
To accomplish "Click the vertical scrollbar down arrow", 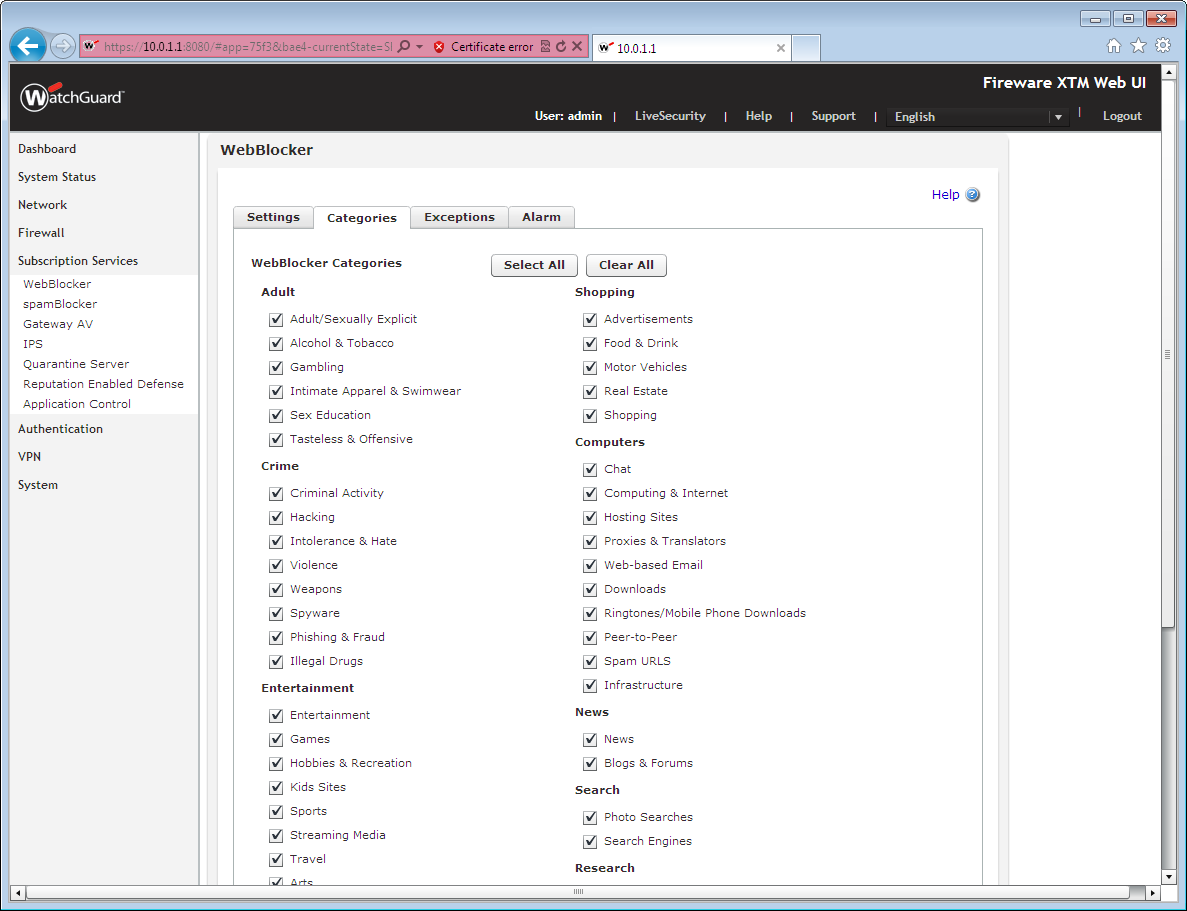I will [1168, 877].
